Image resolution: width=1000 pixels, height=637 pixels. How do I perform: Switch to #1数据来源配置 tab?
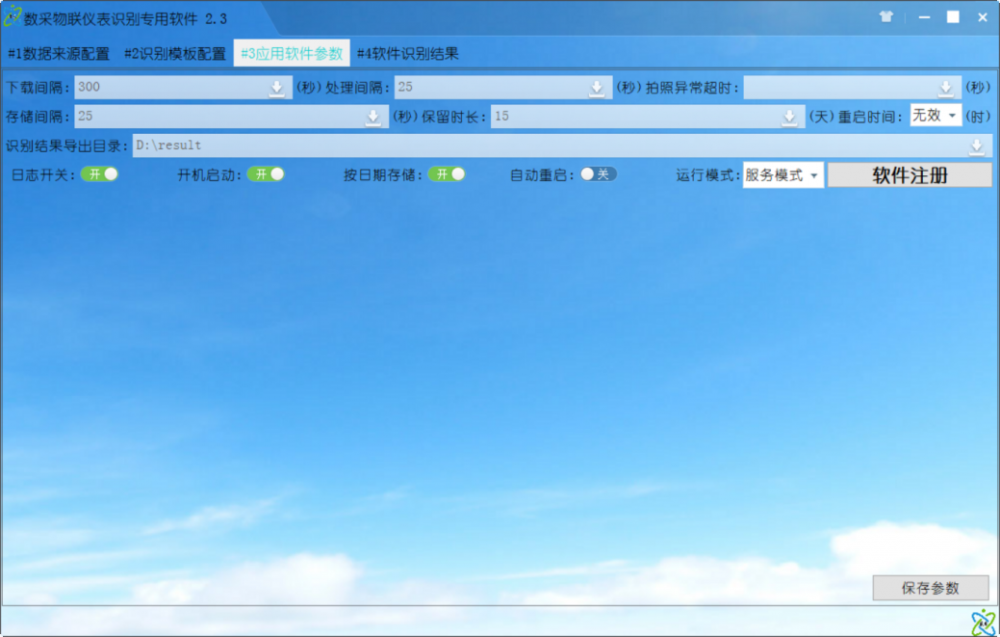point(59,54)
